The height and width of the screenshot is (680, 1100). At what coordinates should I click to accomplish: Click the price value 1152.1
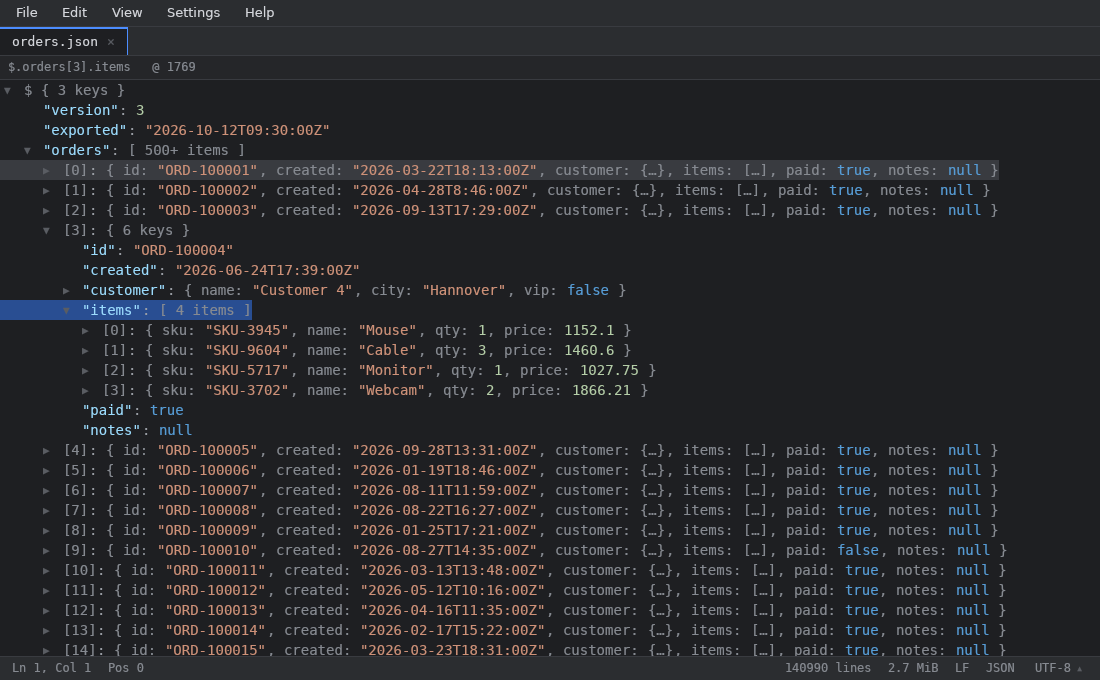pyautogui.click(x=589, y=331)
